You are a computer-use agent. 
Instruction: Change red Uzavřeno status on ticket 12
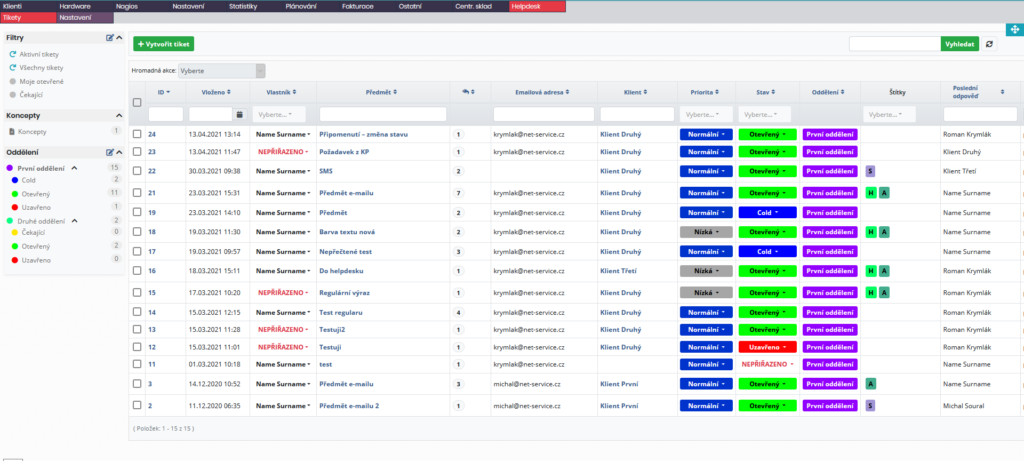pyautogui.click(x=768, y=347)
